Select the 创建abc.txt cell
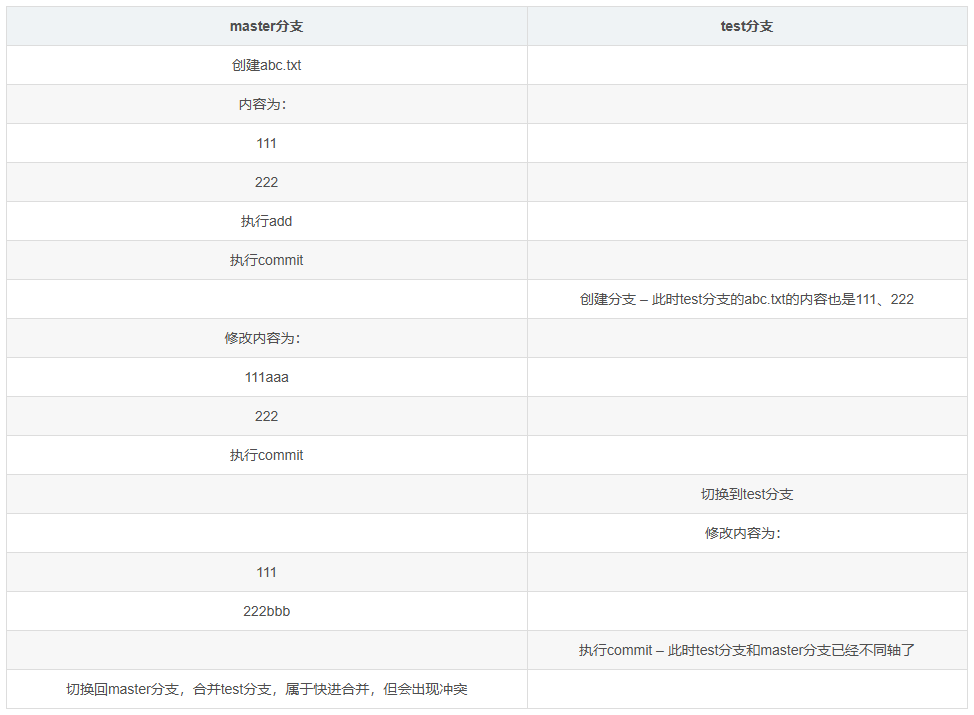The image size is (974, 715). pyautogui.click(x=266, y=65)
